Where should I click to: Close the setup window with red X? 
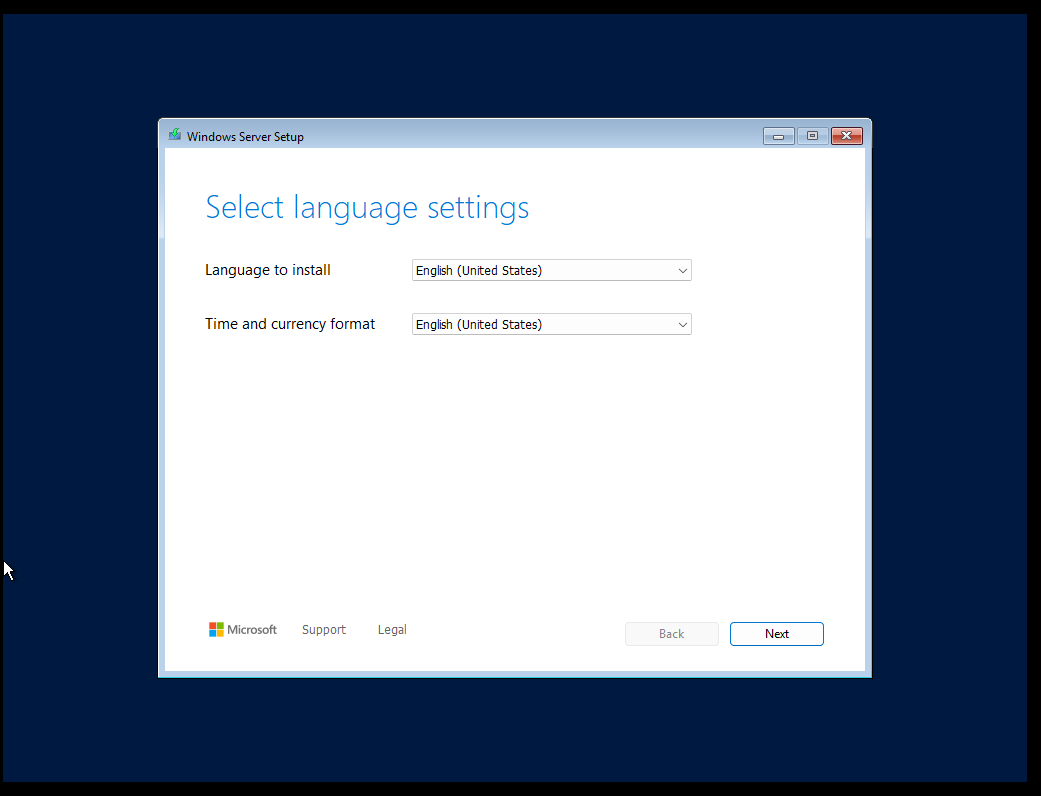tap(846, 136)
